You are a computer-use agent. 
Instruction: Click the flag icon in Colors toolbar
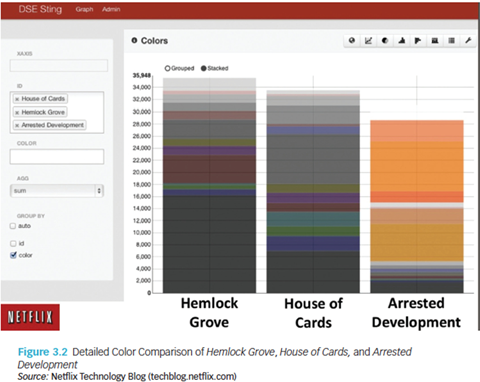pos(418,41)
